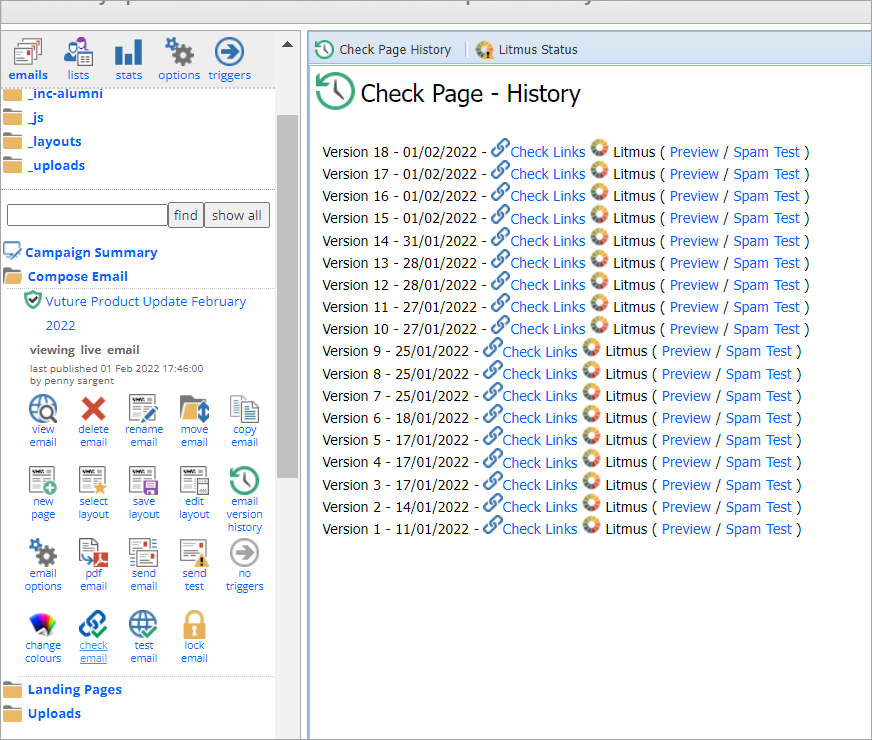
Task: Click the Litmus icon on Version 15 row
Action: (x=599, y=214)
